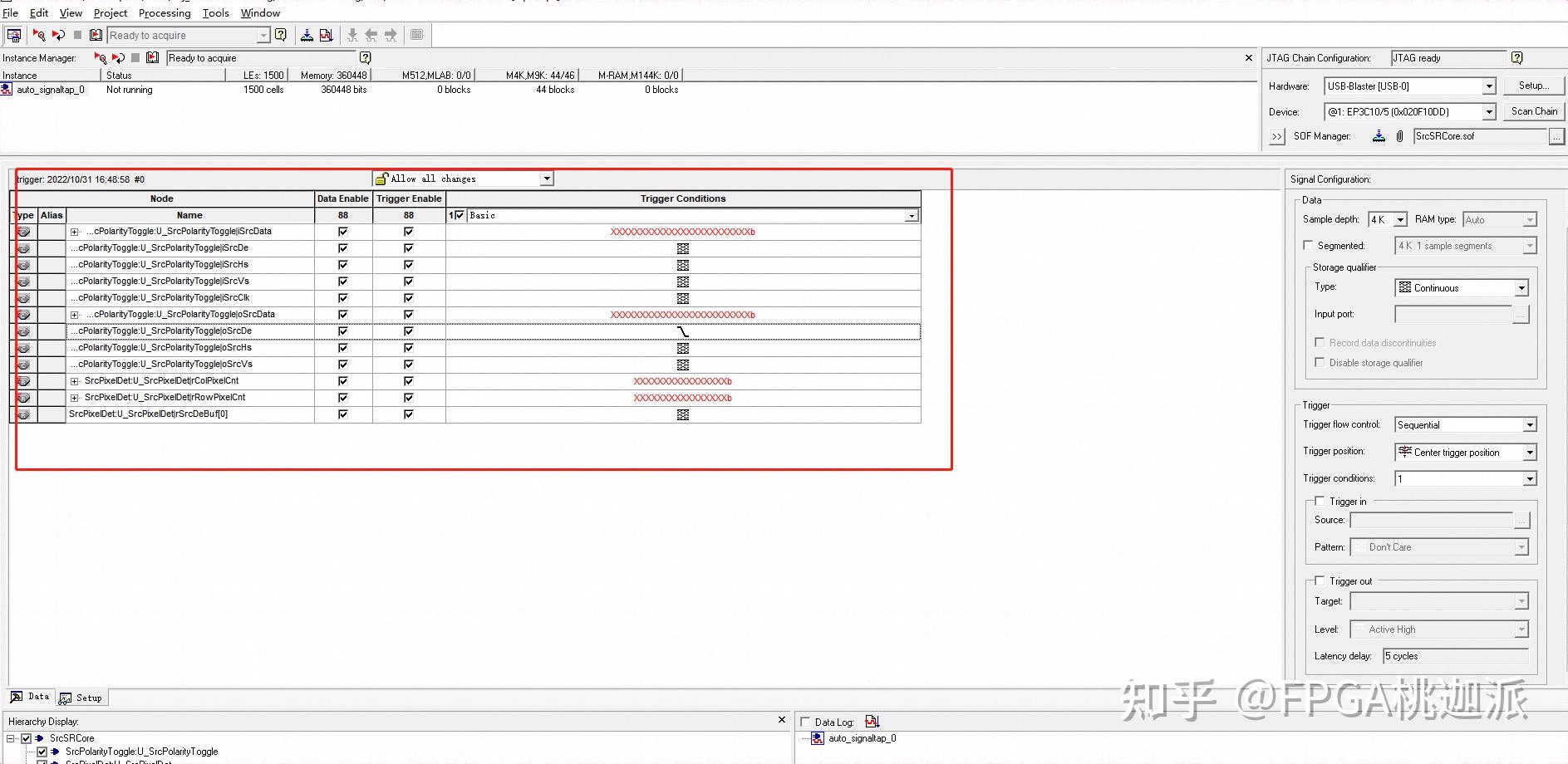Open the Hardware USB-Blaster dropdown
Image resolution: width=1568 pixels, height=764 pixels.
(1489, 86)
